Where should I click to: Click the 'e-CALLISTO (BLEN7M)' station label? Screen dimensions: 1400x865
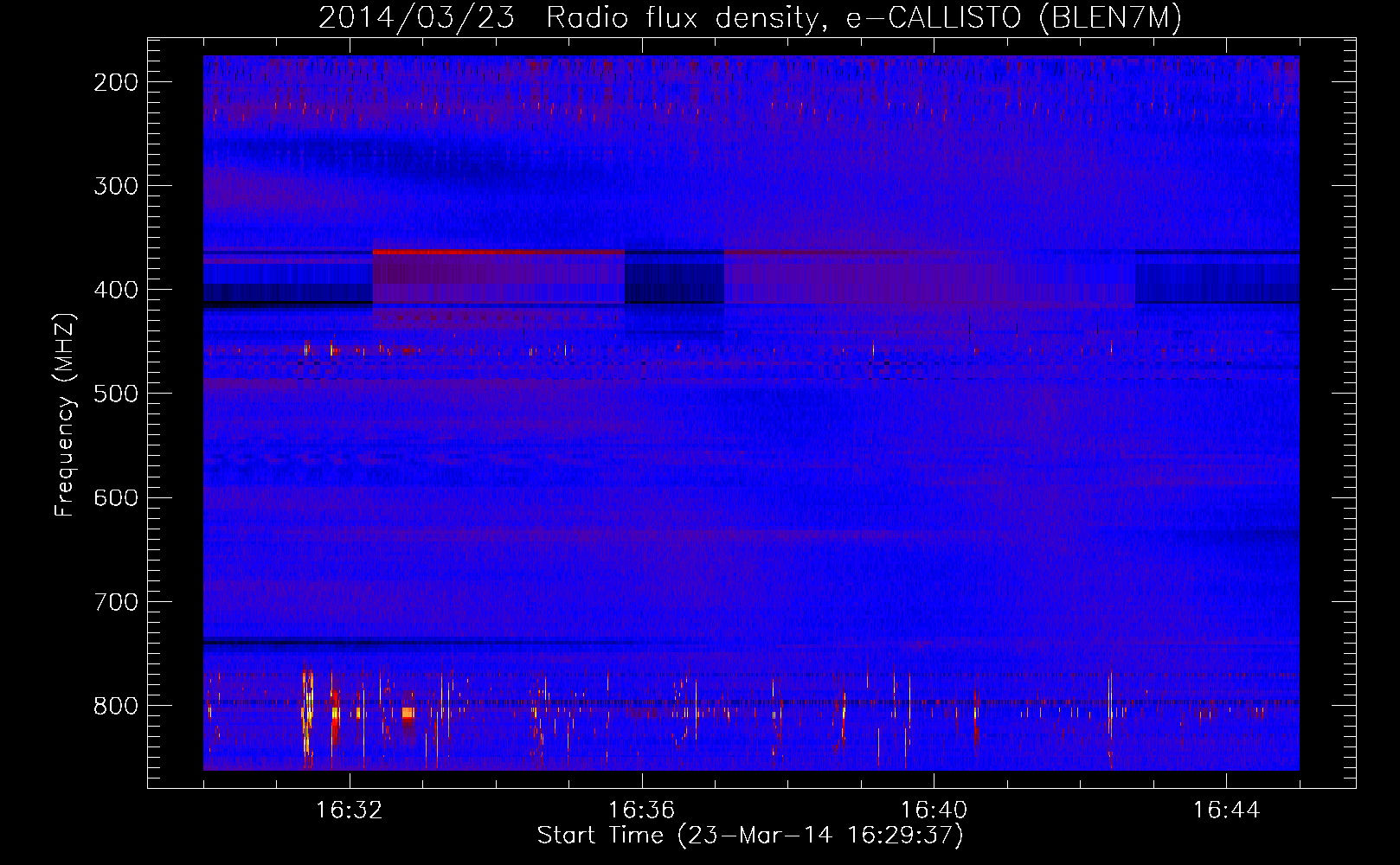click(x=1013, y=17)
